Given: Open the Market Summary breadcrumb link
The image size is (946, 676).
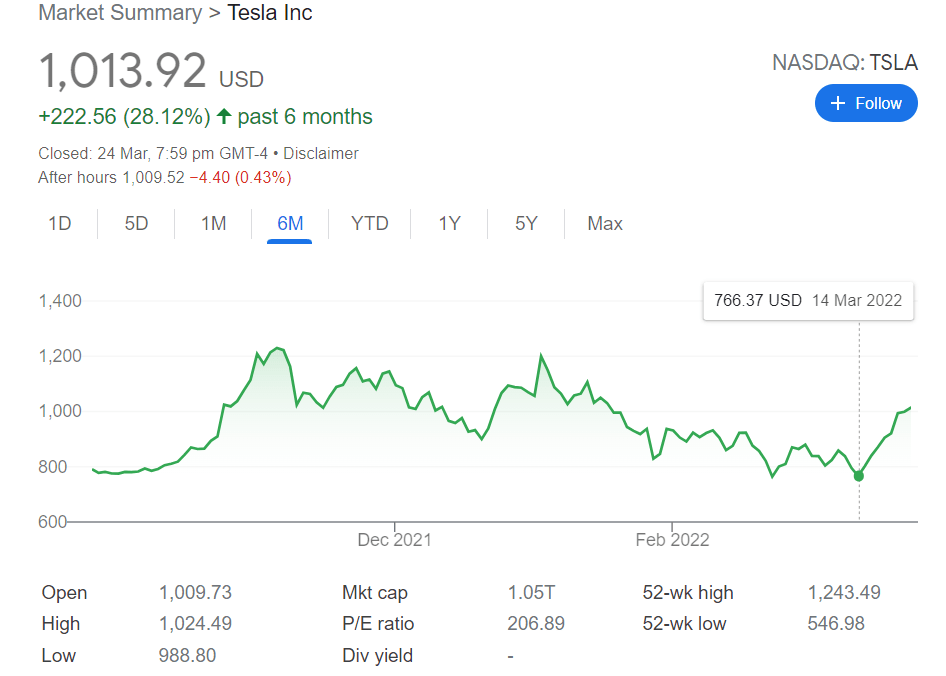Looking at the screenshot, I should coord(119,14).
